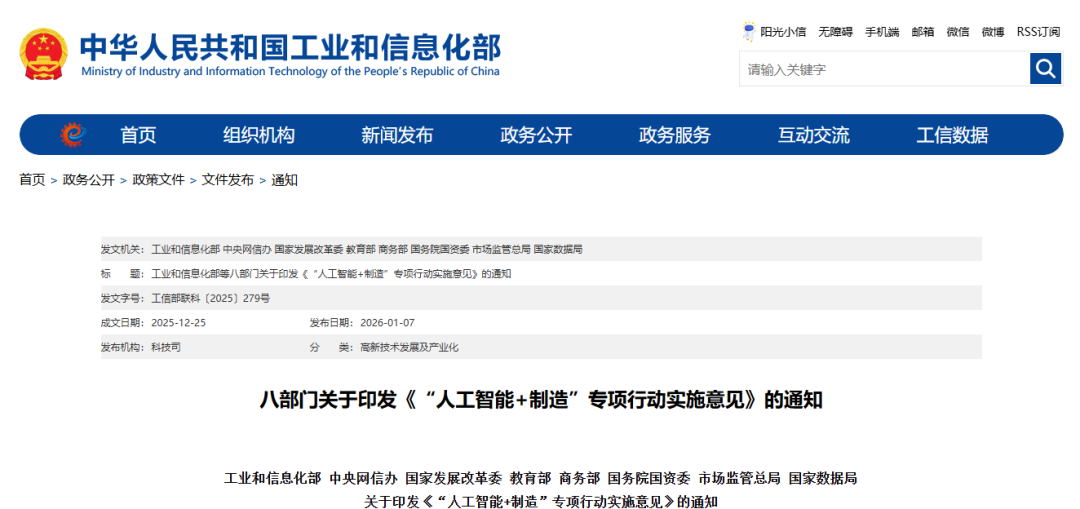The width and height of the screenshot is (1080, 509).
Task: Click 政策文件 in the breadcrumb
Action: 158,180
